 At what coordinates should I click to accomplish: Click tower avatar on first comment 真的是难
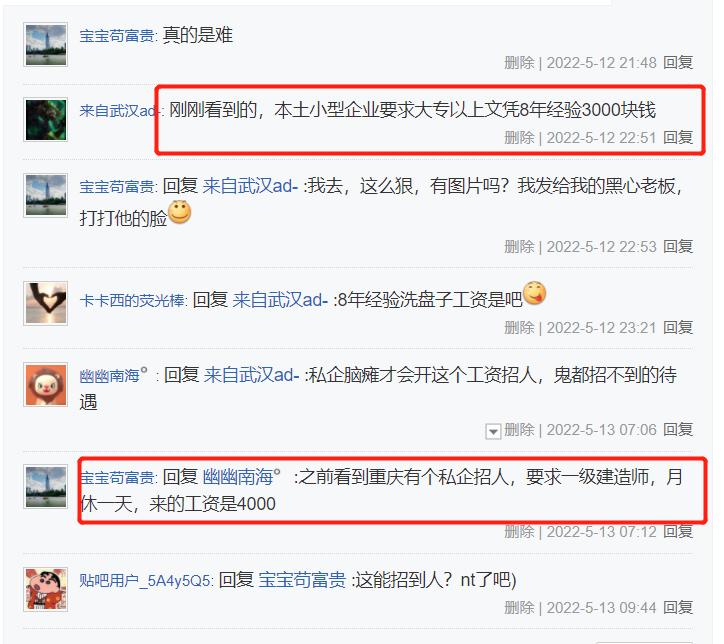[x=46, y=44]
